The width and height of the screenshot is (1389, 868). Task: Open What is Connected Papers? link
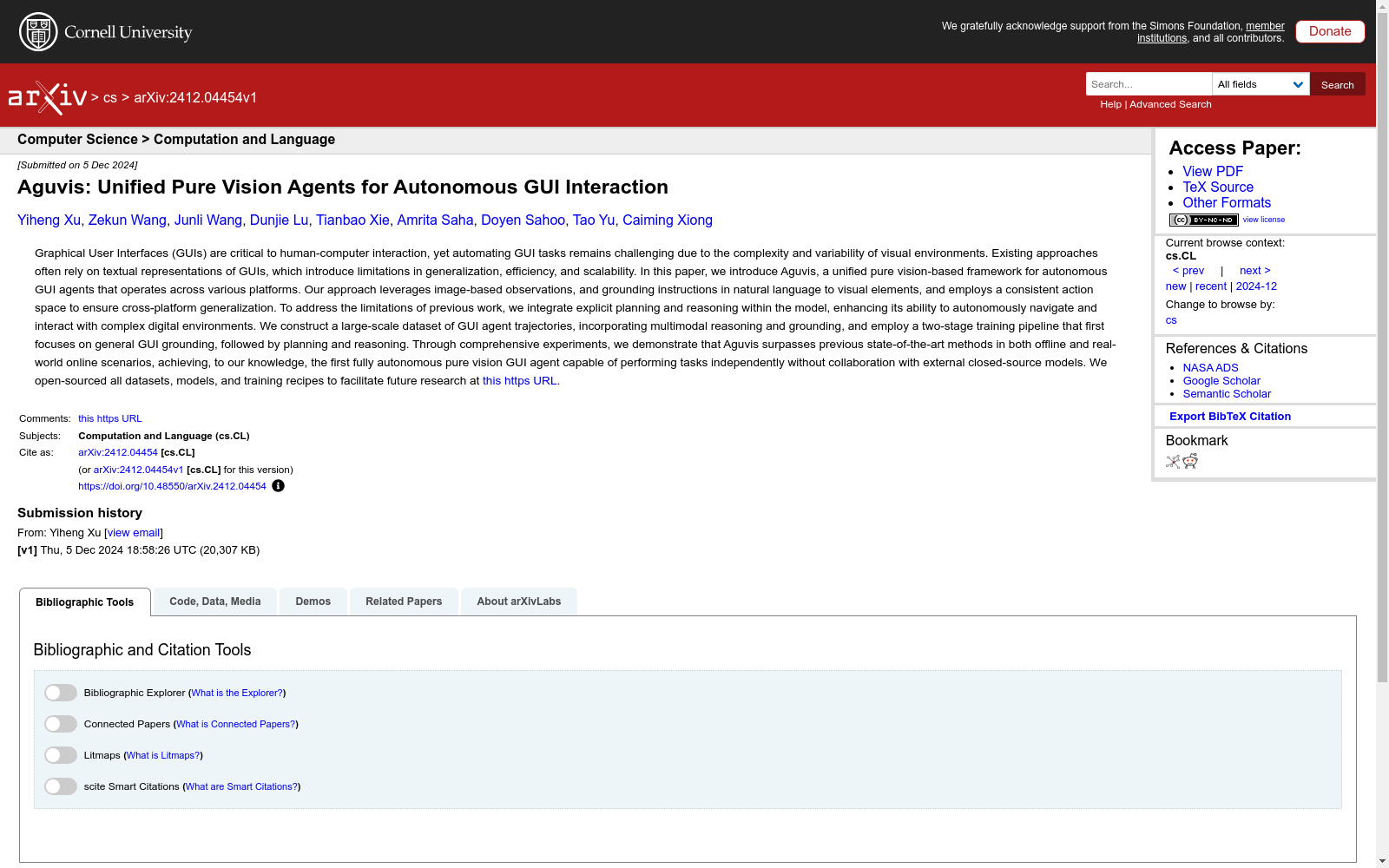pos(236,724)
